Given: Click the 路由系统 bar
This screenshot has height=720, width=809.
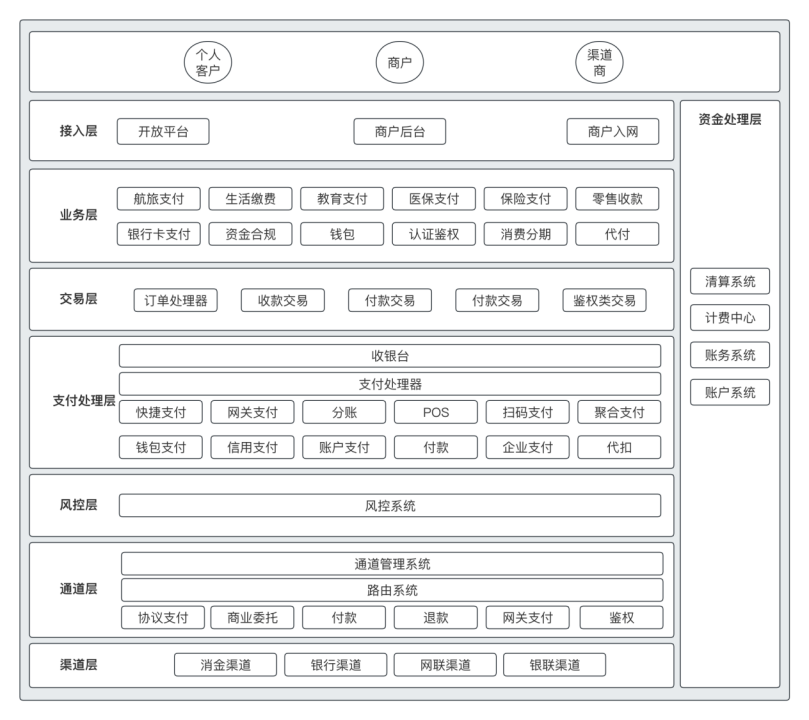Looking at the screenshot, I should point(392,590).
